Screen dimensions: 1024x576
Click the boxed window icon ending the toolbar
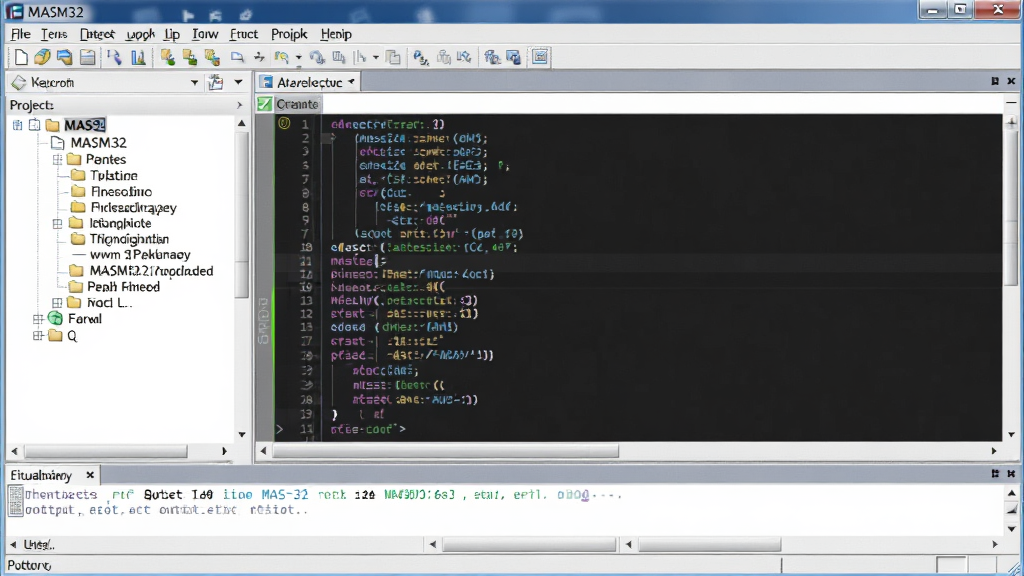pos(540,57)
